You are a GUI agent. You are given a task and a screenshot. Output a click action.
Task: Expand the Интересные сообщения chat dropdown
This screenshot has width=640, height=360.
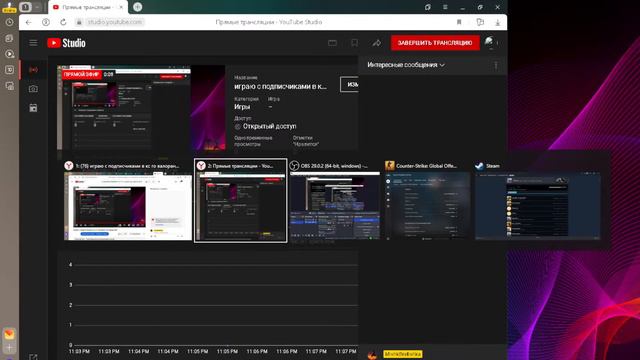[406, 65]
